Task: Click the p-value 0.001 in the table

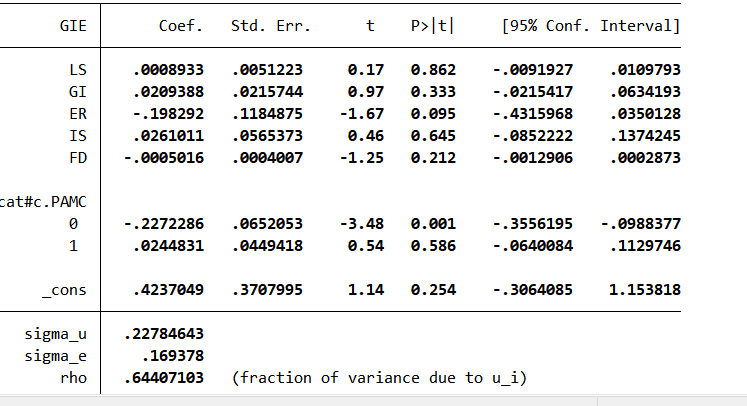Action: pyautogui.click(x=432, y=224)
